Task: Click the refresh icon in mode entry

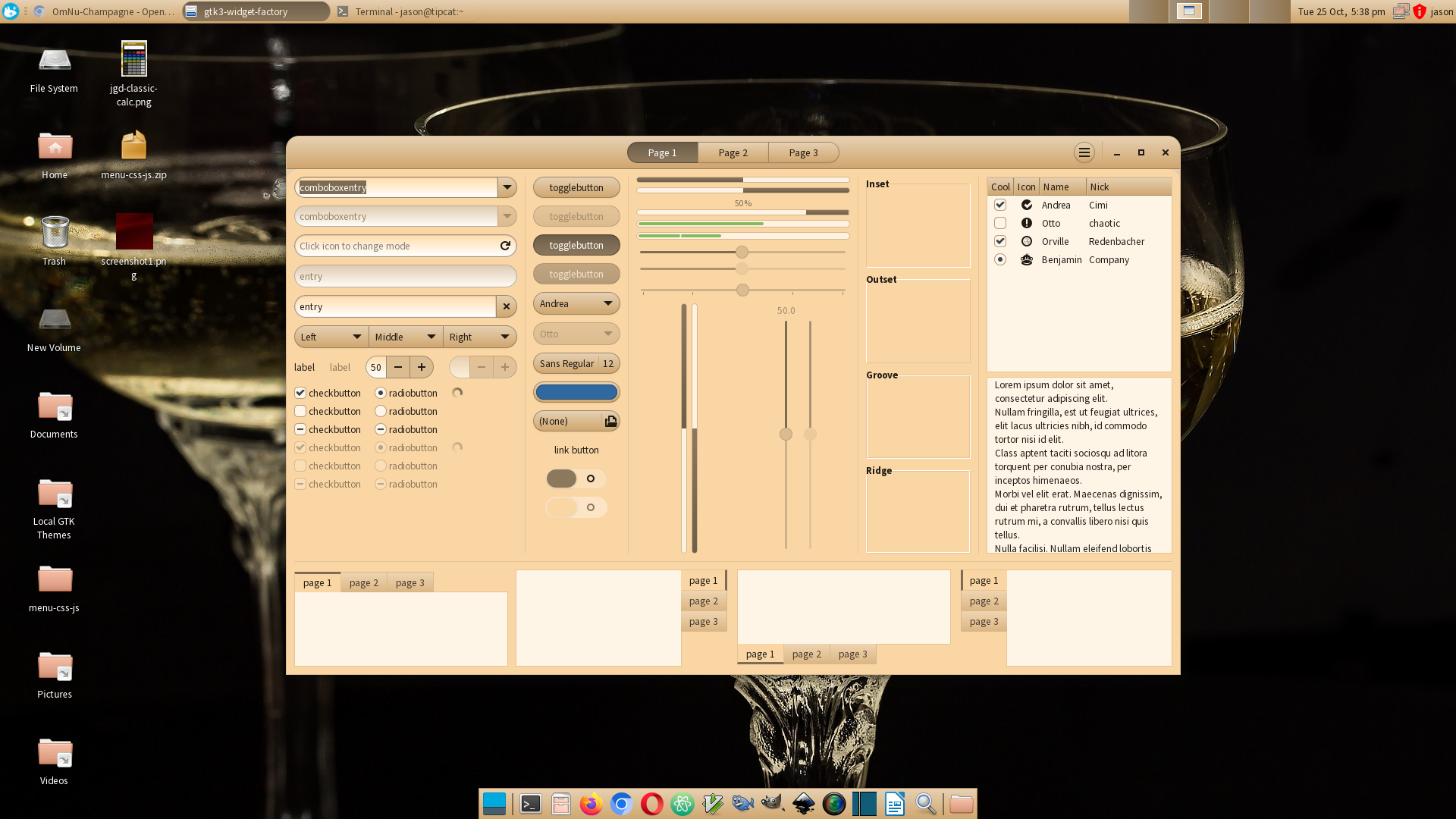Action: tap(505, 246)
